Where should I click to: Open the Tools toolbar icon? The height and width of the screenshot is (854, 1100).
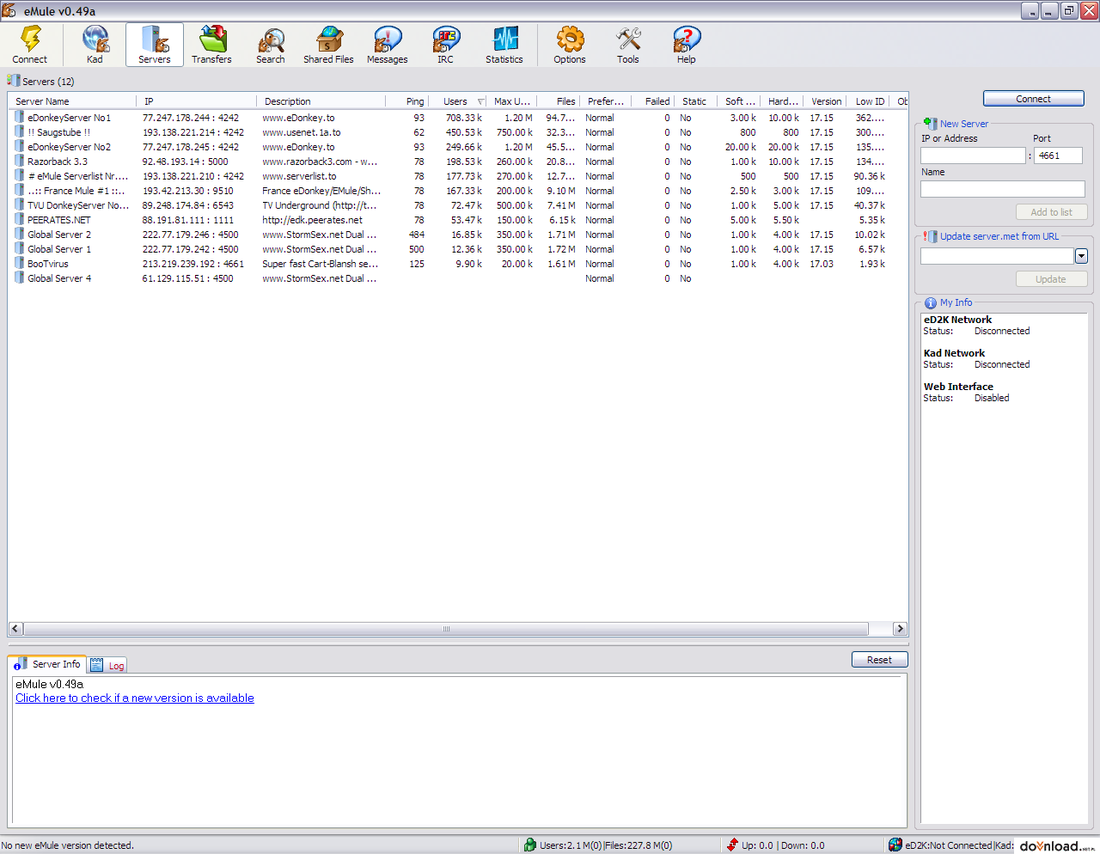tap(628, 39)
